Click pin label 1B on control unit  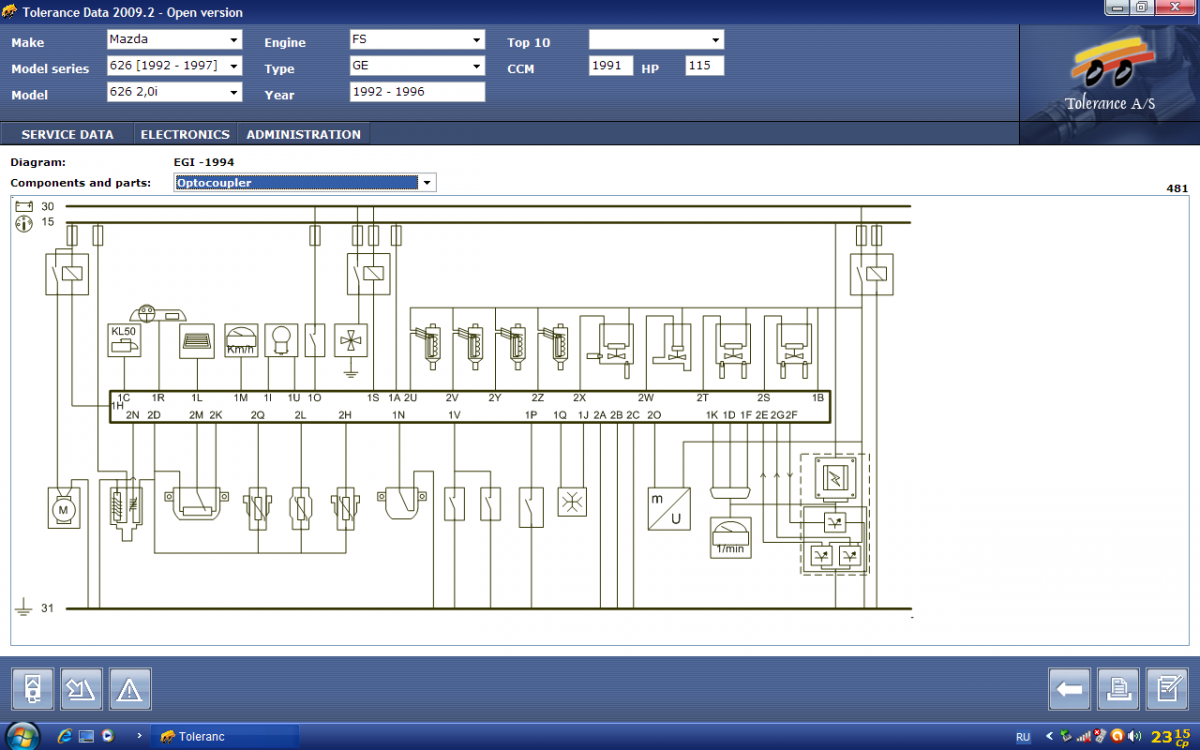click(x=818, y=398)
